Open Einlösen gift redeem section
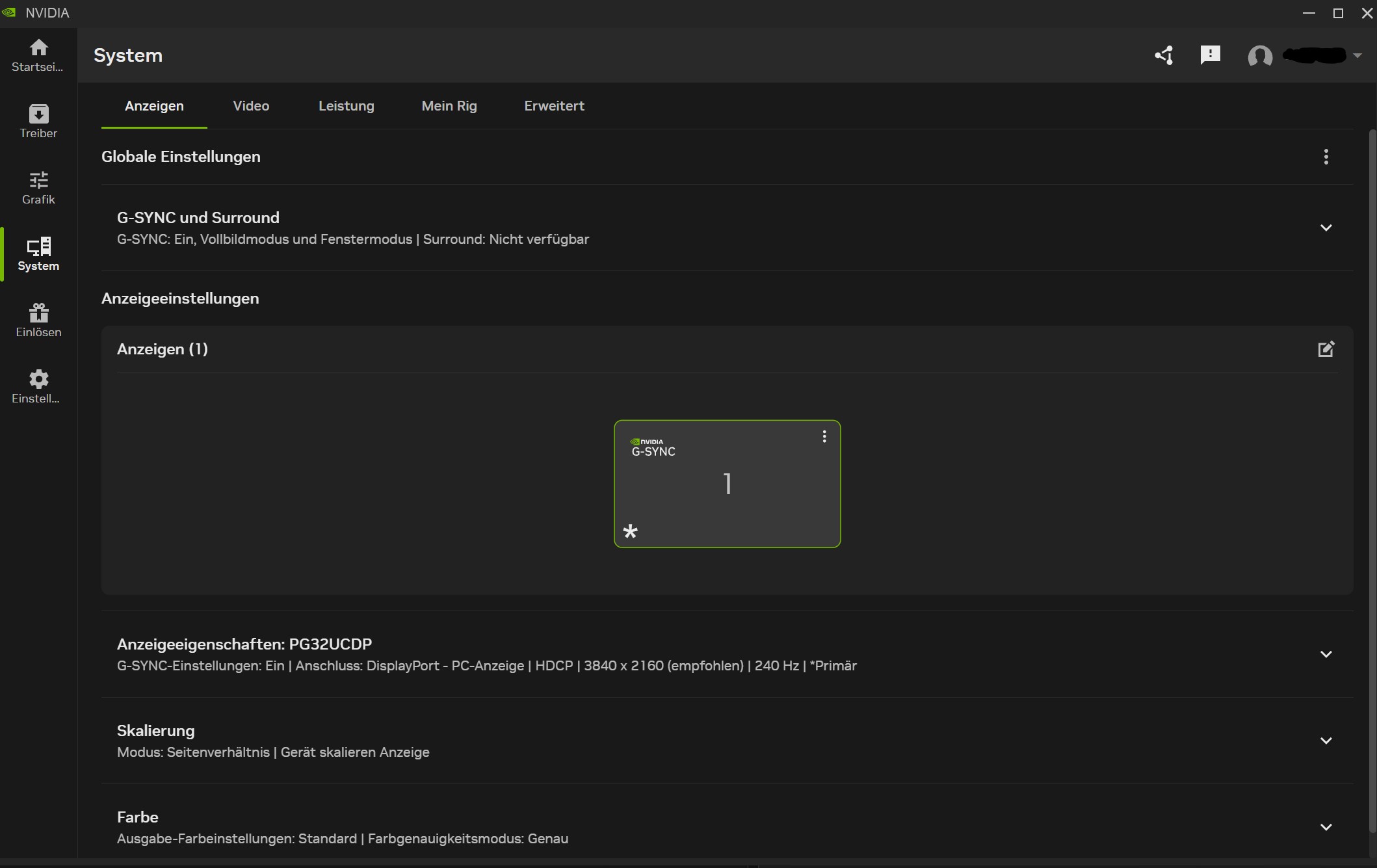Image resolution: width=1377 pixels, height=868 pixels. pos(38,320)
